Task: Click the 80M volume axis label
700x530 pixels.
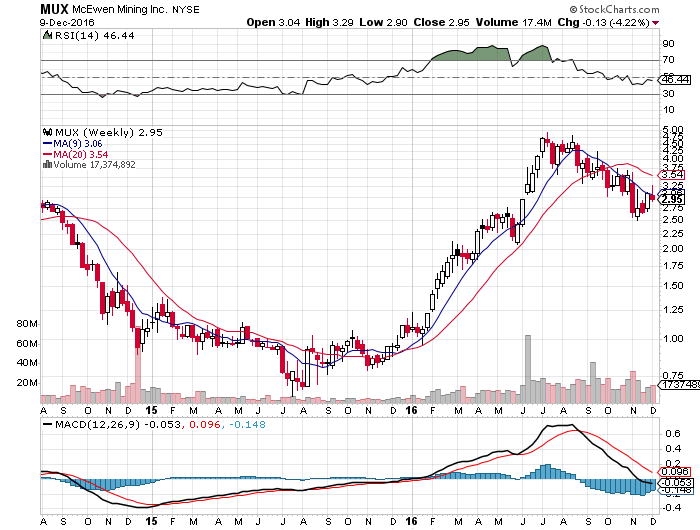Action: 27,324
